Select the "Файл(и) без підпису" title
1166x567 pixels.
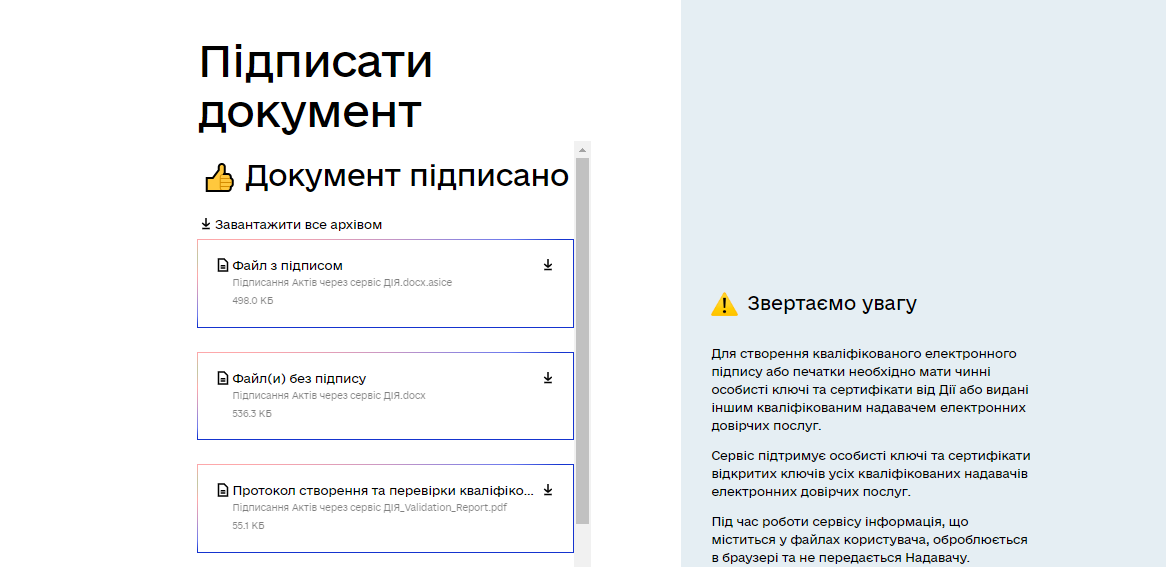(299, 379)
